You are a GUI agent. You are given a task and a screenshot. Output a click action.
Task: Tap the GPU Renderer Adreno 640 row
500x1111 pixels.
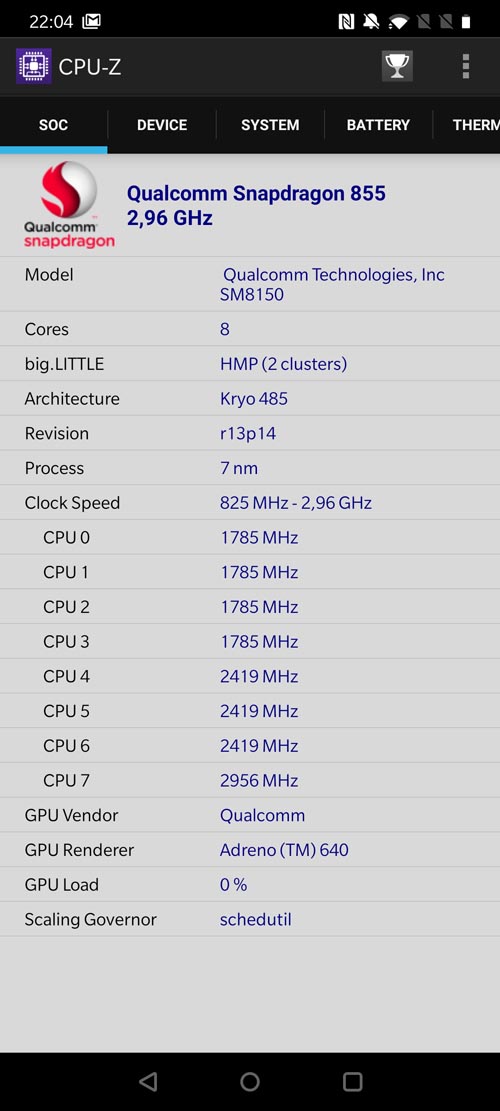[250, 850]
